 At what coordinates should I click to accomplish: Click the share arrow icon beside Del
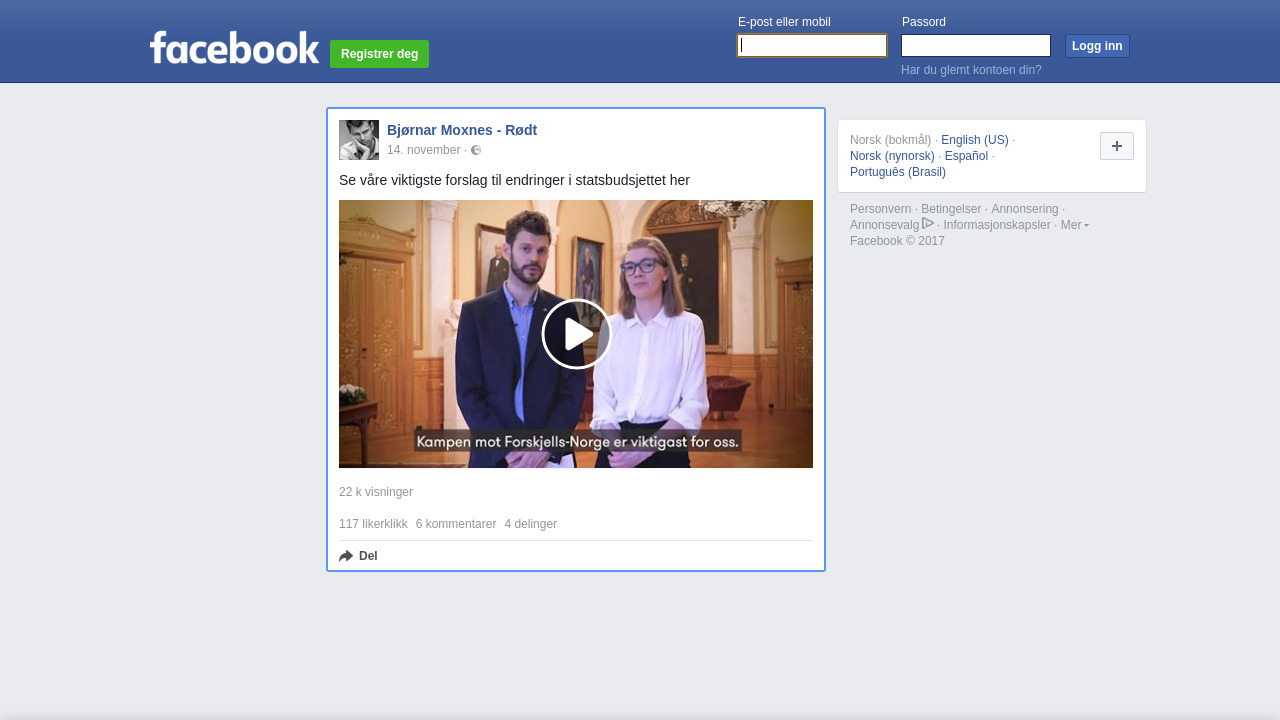coord(346,556)
